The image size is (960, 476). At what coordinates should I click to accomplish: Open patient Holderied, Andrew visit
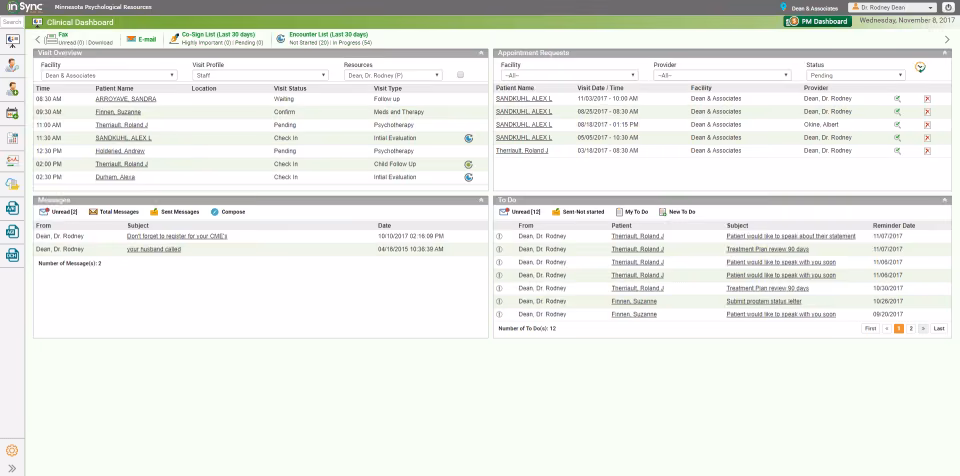pos(120,151)
